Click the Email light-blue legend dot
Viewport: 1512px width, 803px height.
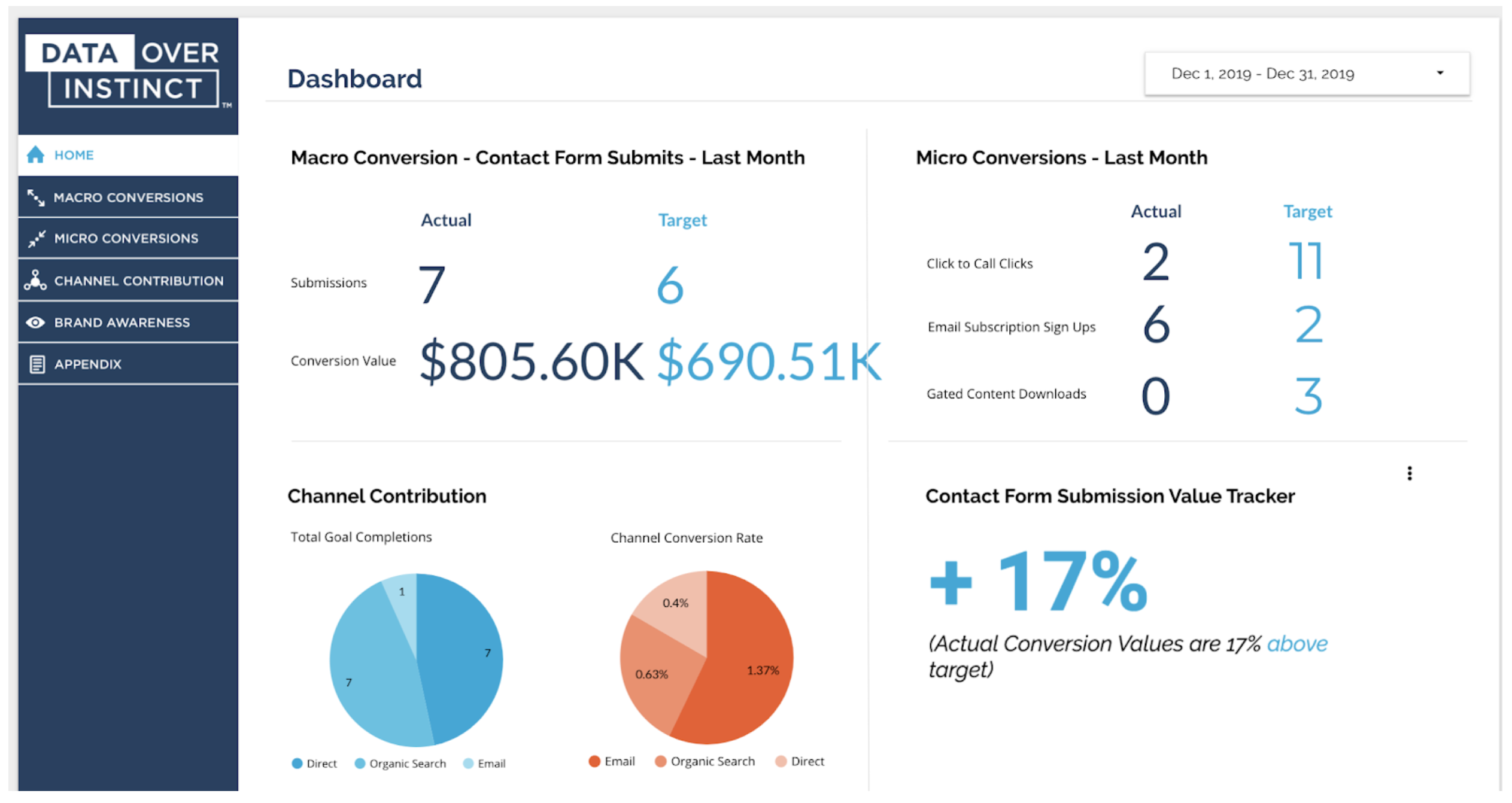pyautogui.click(x=469, y=764)
